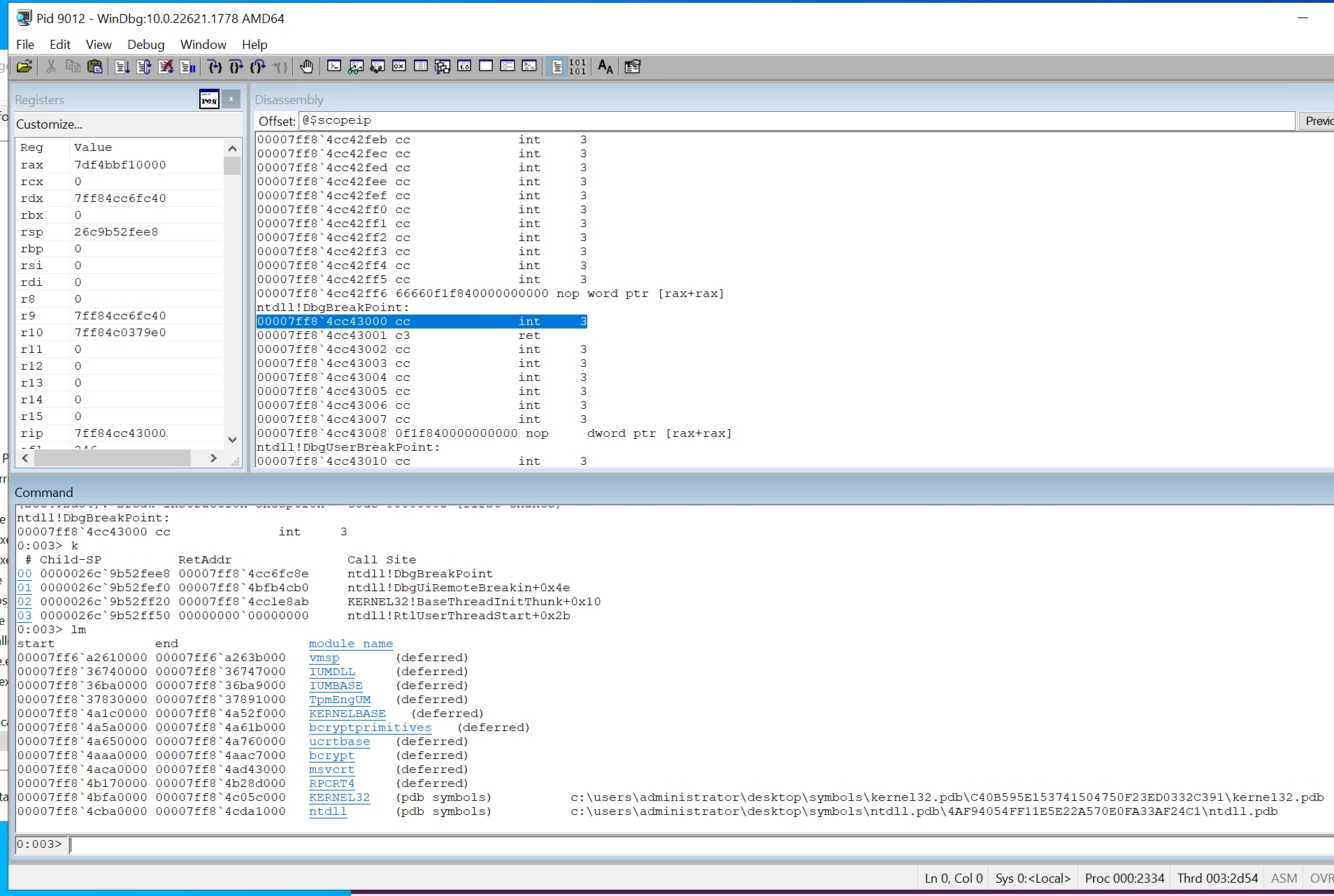This screenshot has height=896, width=1334.
Task: Click the Stop debugging toolbar icon
Action: [x=166, y=66]
